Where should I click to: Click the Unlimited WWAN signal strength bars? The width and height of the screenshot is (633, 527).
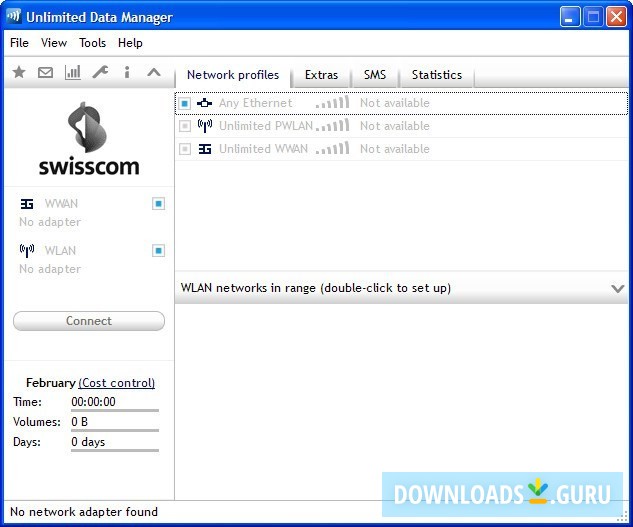tap(332, 148)
